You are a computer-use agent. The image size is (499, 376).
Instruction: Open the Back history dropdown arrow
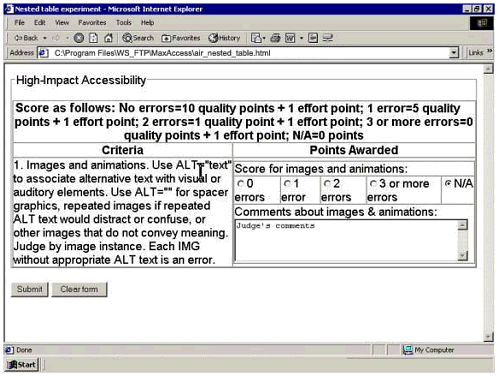click(45, 38)
